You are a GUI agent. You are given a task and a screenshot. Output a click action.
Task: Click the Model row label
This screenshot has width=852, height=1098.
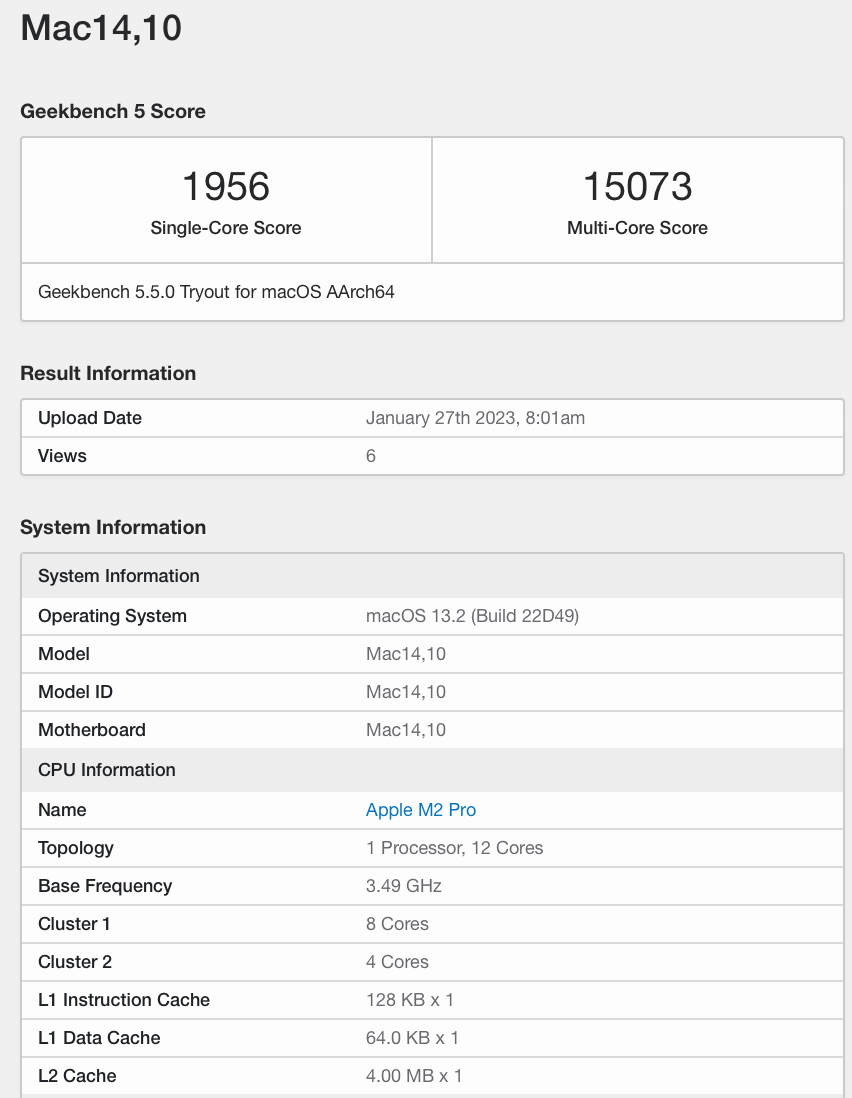point(64,654)
